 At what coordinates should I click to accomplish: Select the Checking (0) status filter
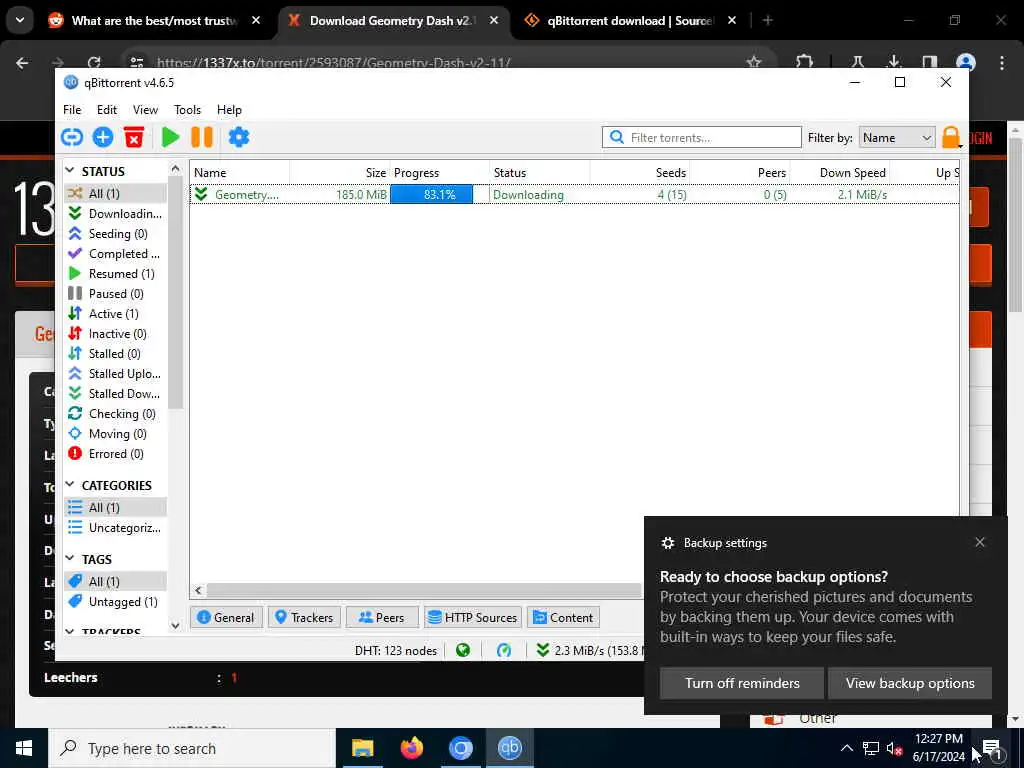pos(116,414)
